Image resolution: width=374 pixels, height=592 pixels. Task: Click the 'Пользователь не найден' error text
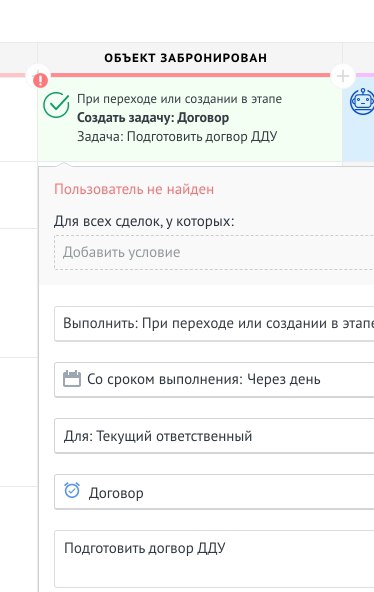pyautogui.click(x=134, y=189)
